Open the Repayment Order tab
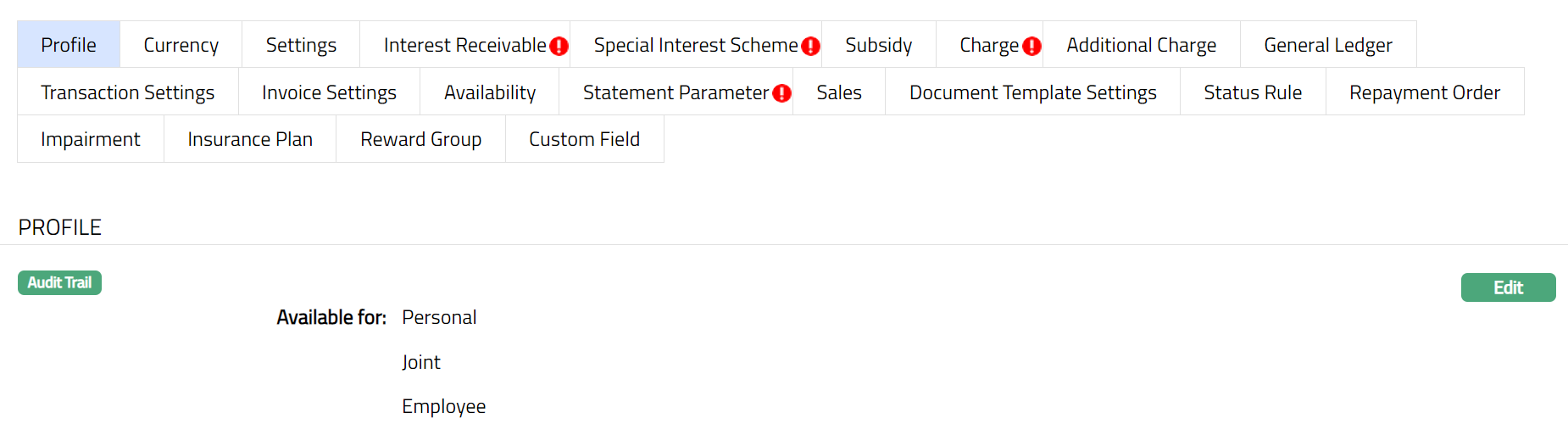1568x435 pixels. tap(1424, 92)
